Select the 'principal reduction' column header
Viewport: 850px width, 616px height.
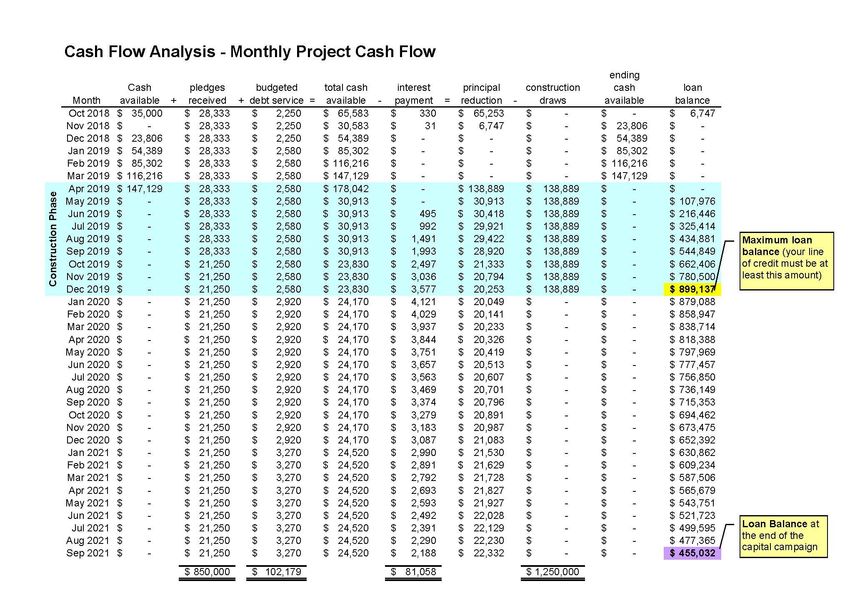point(481,94)
